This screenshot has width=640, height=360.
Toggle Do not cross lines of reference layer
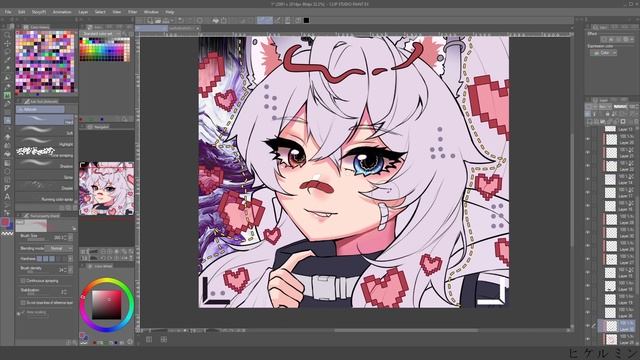(x=22, y=303)
